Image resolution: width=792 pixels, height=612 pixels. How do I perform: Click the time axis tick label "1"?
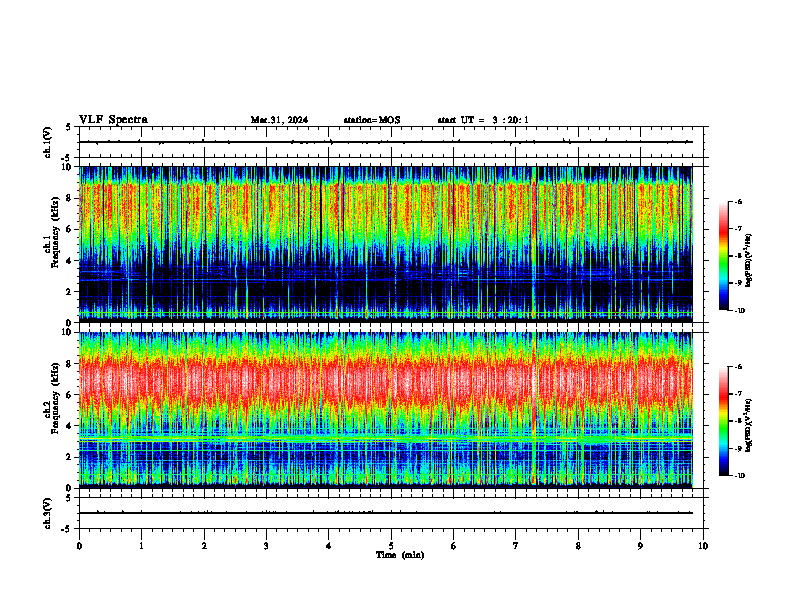click(141, 546)
